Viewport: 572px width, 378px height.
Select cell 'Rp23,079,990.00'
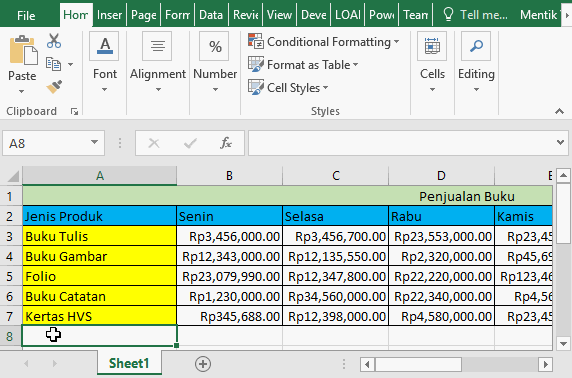pos(229,277)
